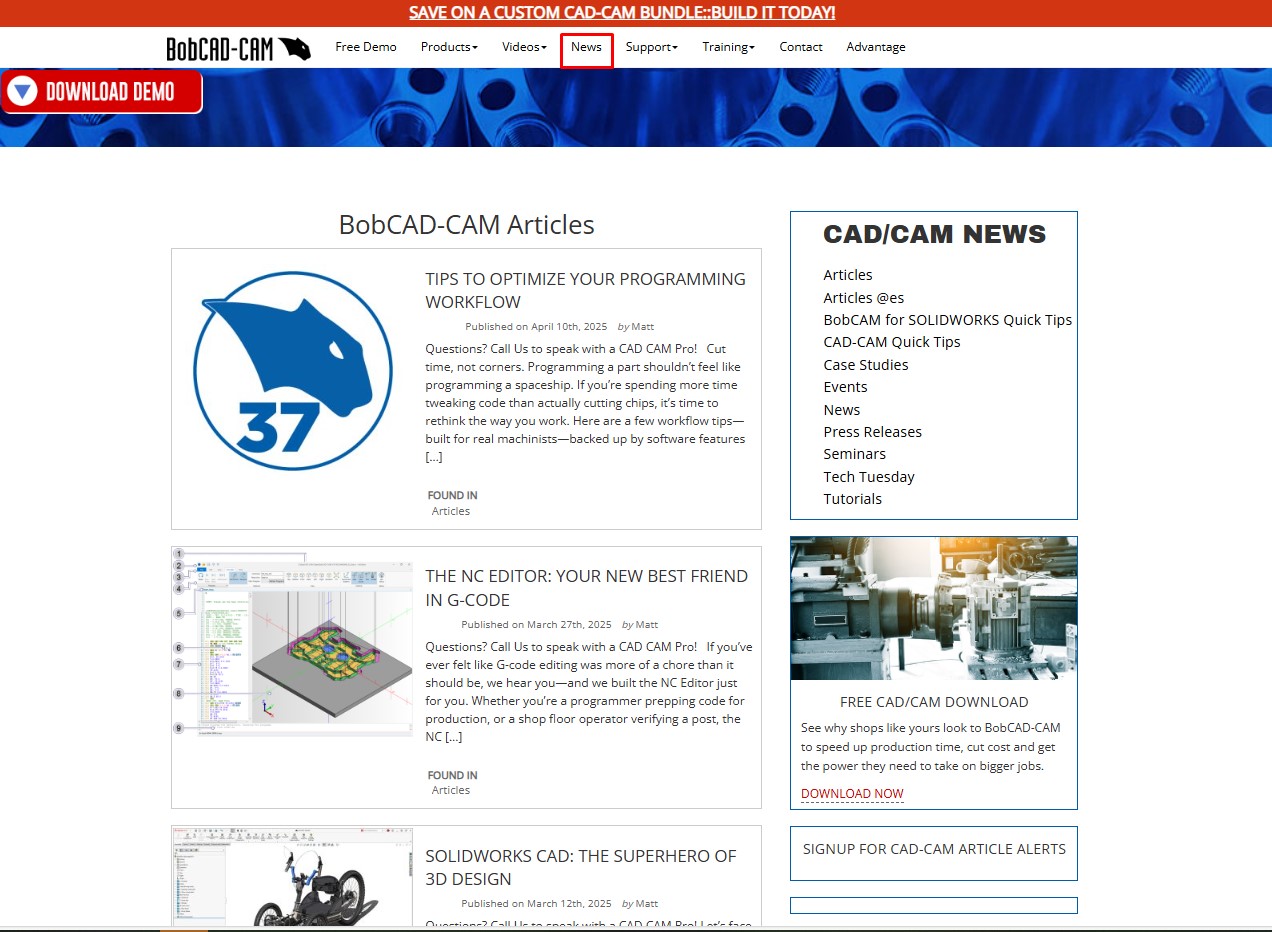
Task: Expand the Videos dropdown menu
Action: (524, 47)
